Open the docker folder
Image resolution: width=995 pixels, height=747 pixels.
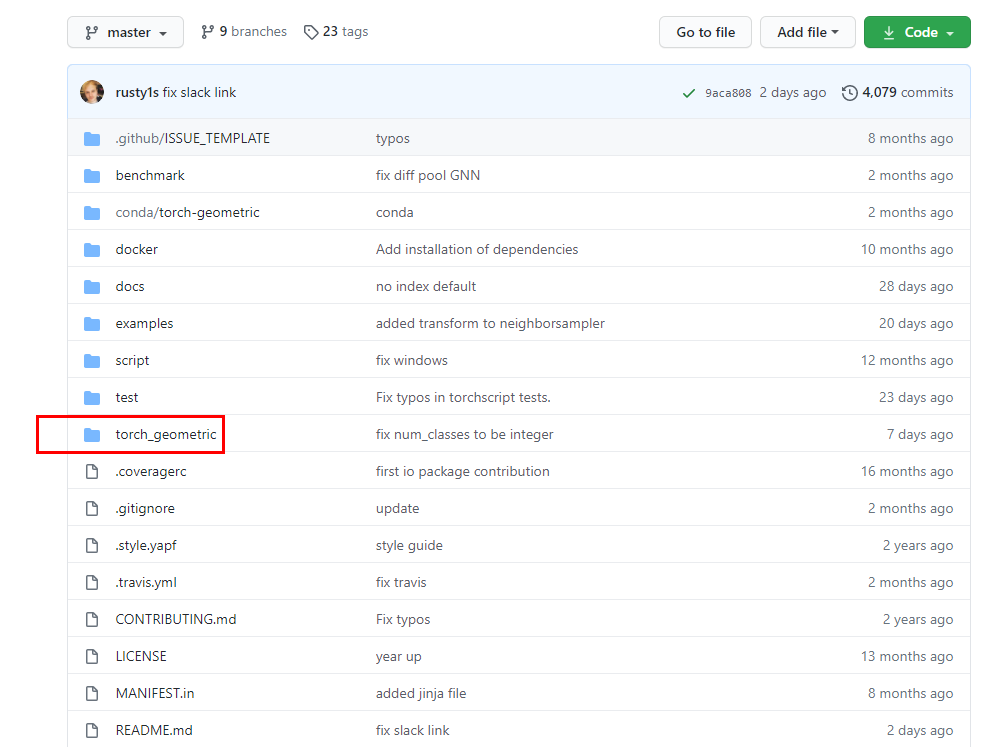coord(136,249)
